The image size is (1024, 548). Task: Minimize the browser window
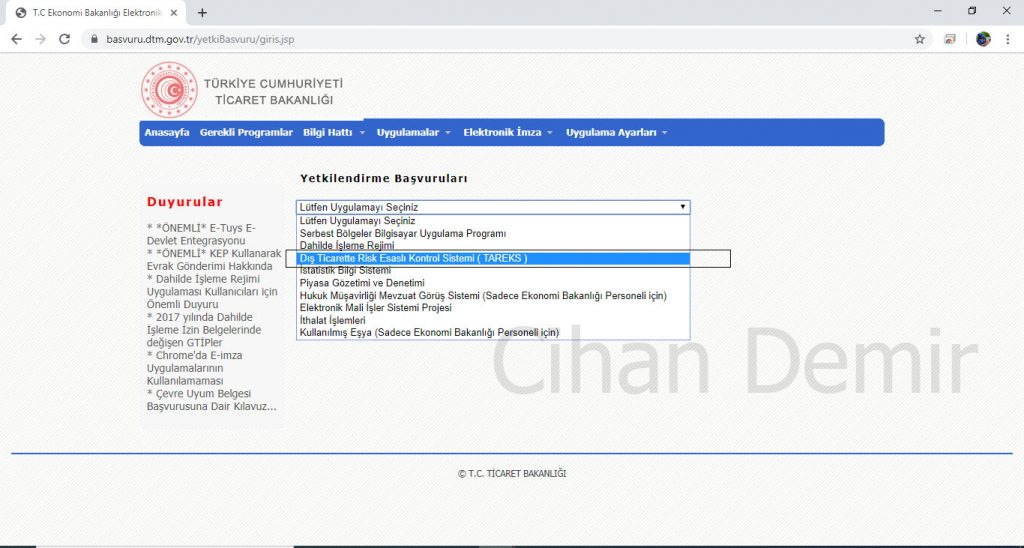(x=938, y=11)
